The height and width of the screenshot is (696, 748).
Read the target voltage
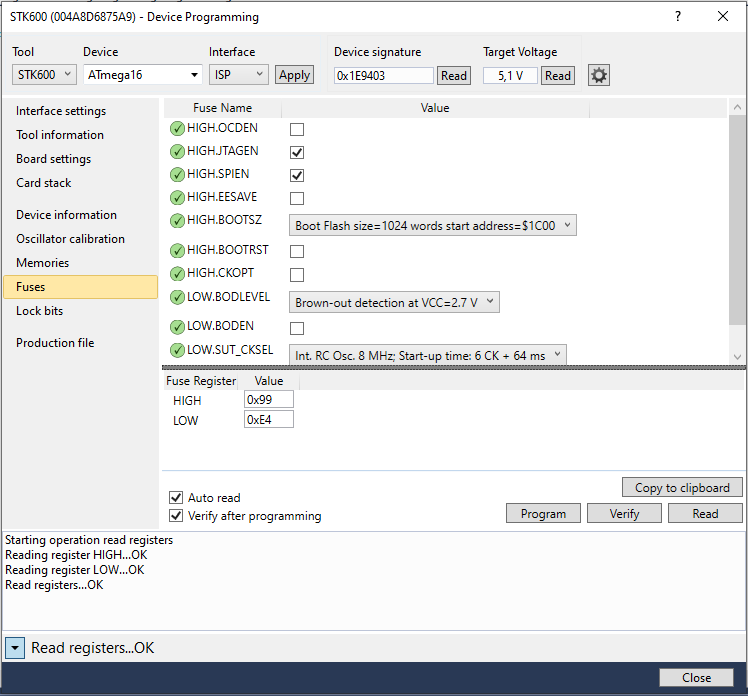tap(558, 75)
